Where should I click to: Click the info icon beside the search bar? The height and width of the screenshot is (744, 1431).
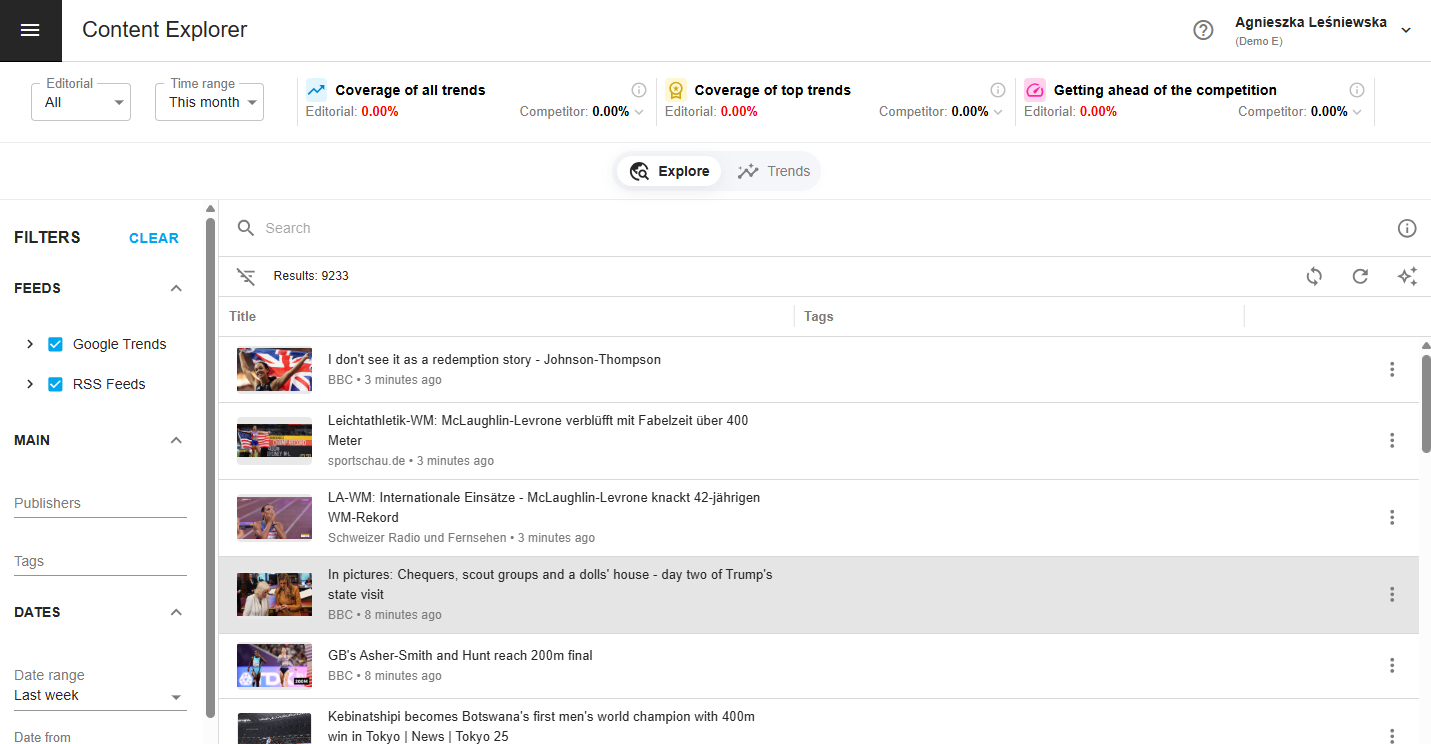point(1406,229)
